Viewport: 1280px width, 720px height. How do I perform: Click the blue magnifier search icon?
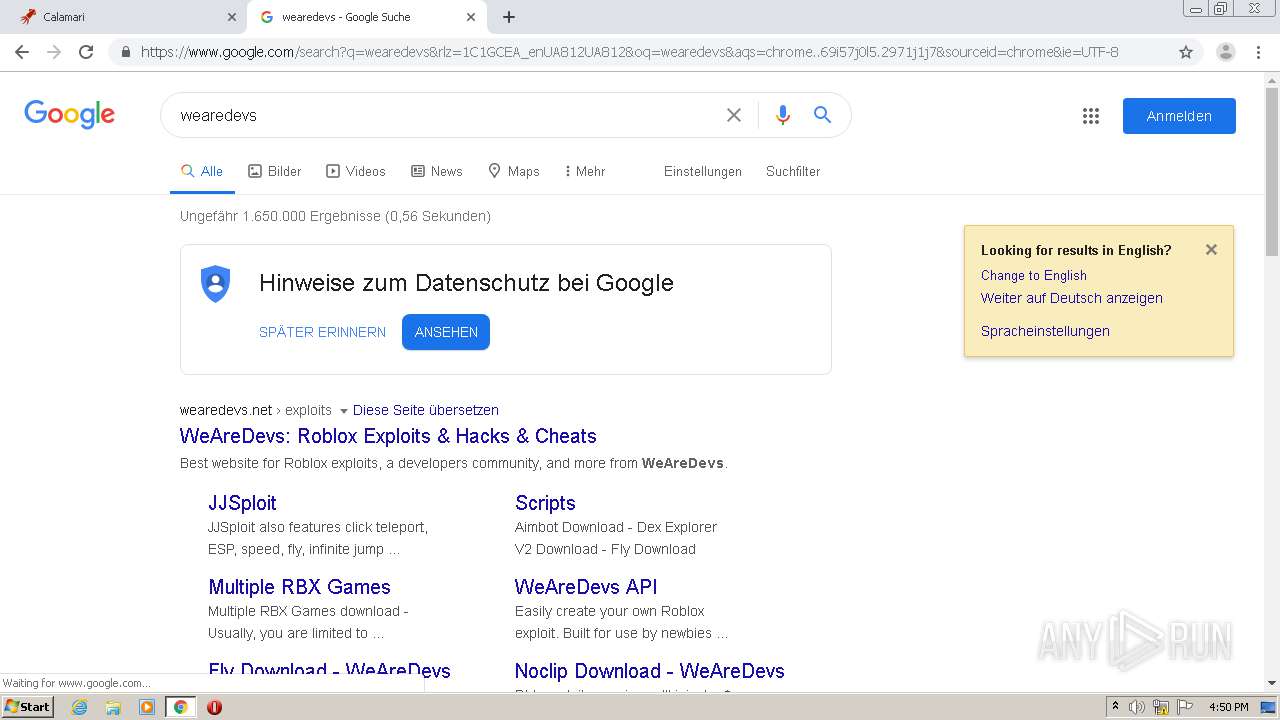pos(822,115)
